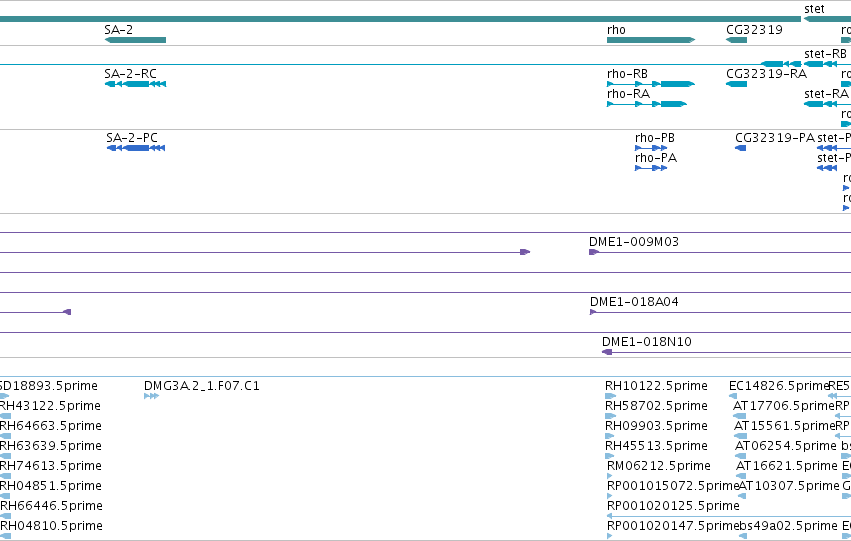Click the RP001020125.5prime label text
The image size is (851, 541).
[x=673, y=506]
